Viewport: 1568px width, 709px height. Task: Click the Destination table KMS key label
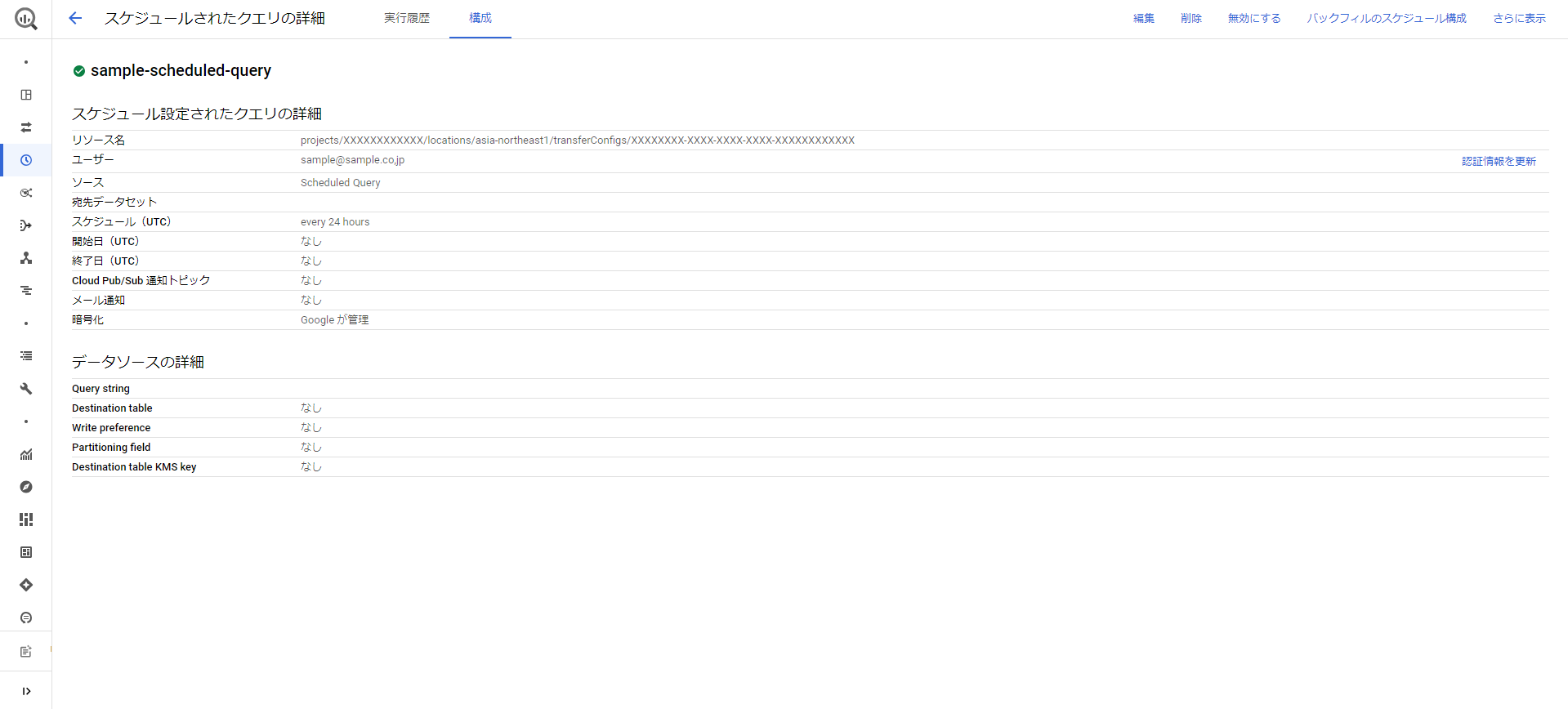pyautogui.click(x=134, y=467)
